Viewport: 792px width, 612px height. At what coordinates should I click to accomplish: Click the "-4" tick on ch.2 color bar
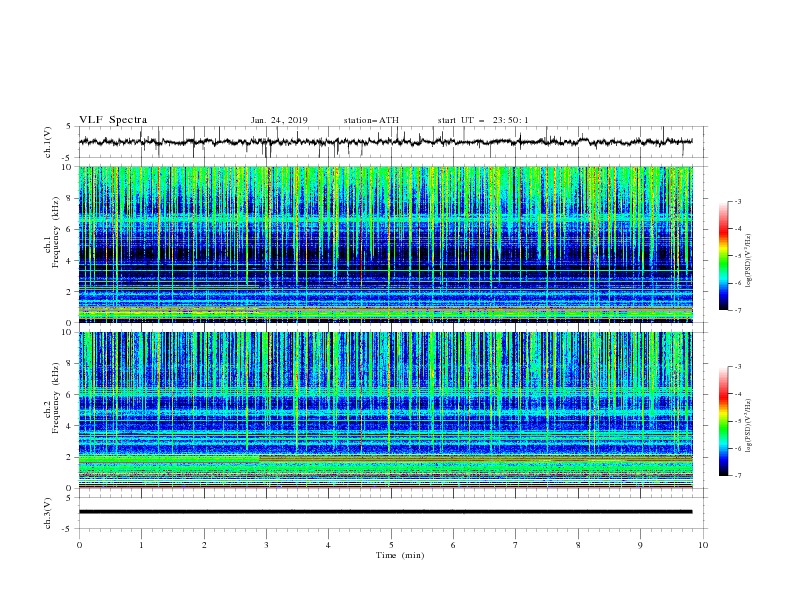point(737,394)
